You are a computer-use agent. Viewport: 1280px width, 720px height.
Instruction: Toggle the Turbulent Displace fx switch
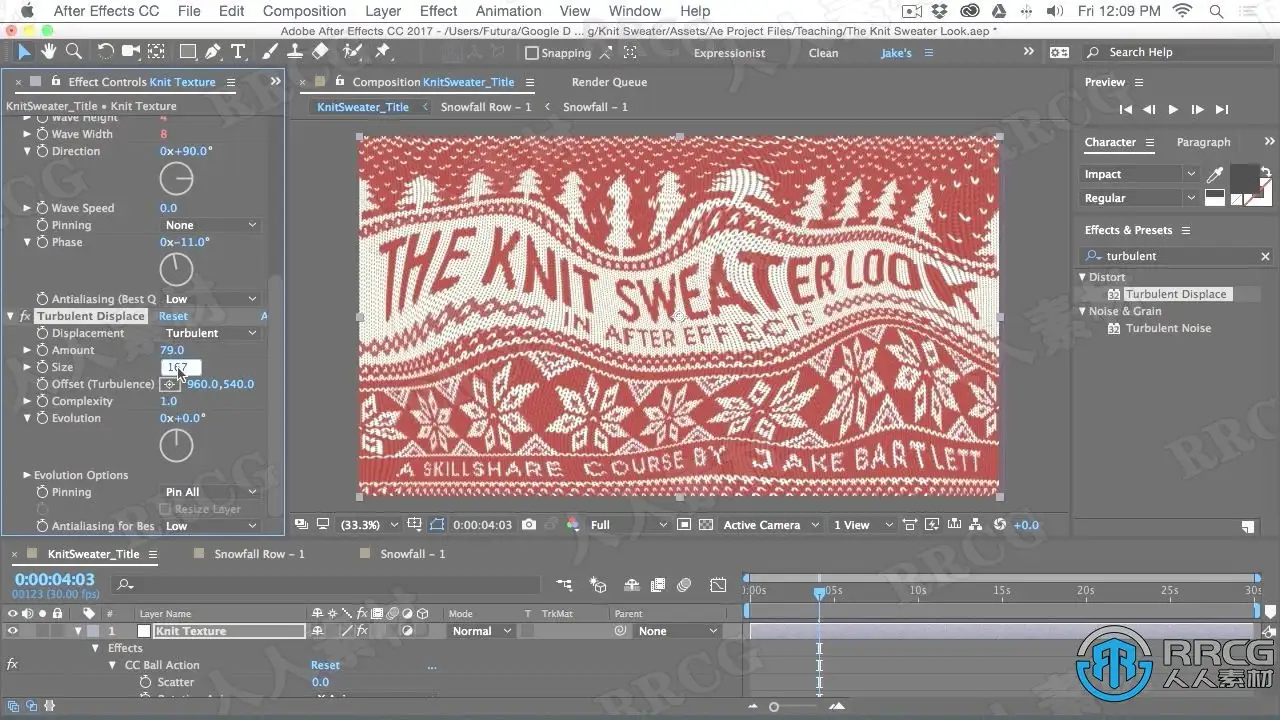pos(25,316)
